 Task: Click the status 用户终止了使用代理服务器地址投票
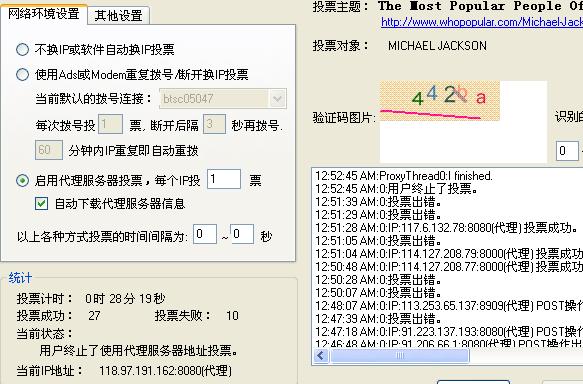point(139,350)
